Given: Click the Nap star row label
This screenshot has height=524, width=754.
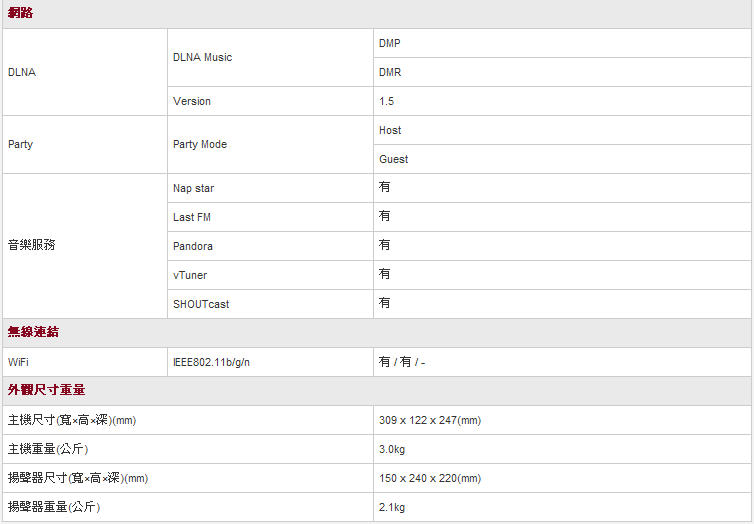Looking at the screenshot, I should (x=193, y=188).
